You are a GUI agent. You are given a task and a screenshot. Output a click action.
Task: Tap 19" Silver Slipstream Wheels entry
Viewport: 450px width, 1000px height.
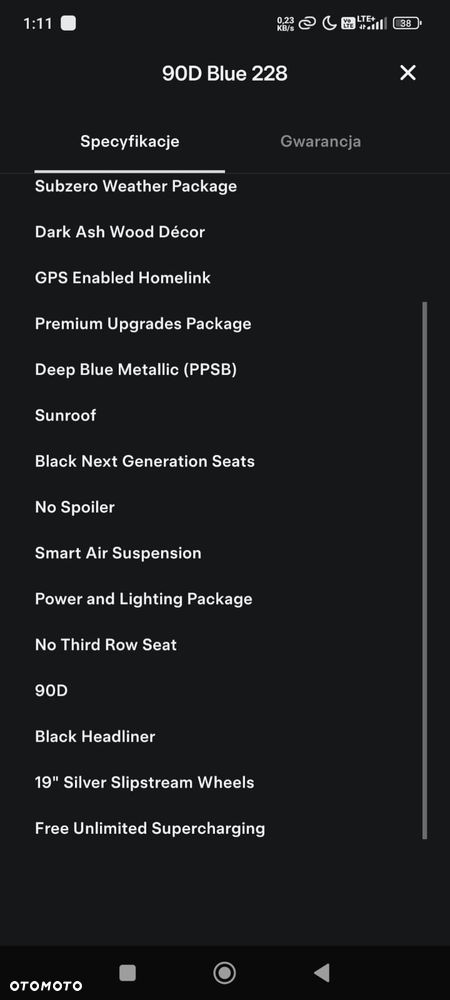point(145,783)
